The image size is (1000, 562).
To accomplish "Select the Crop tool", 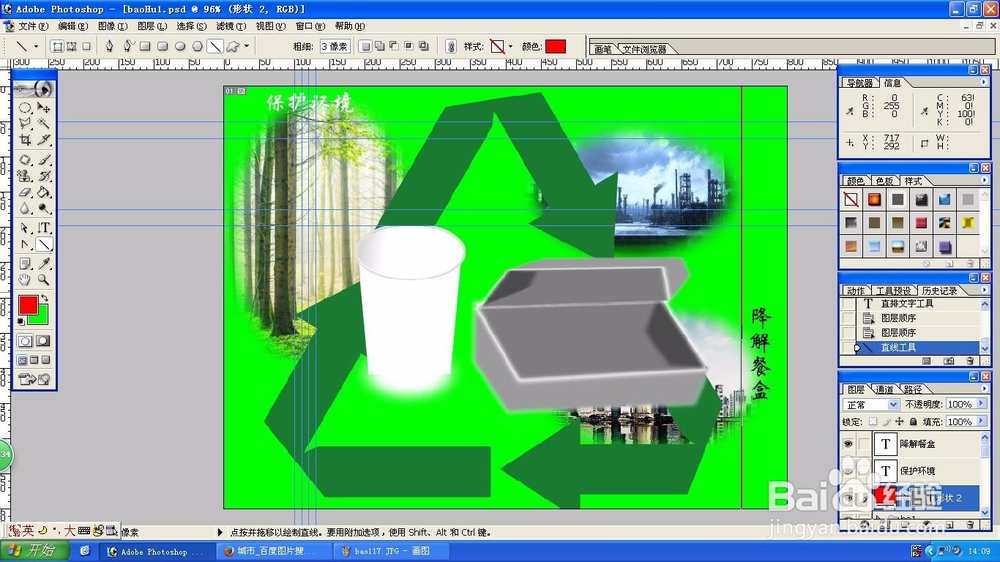I will coord(26,139).
